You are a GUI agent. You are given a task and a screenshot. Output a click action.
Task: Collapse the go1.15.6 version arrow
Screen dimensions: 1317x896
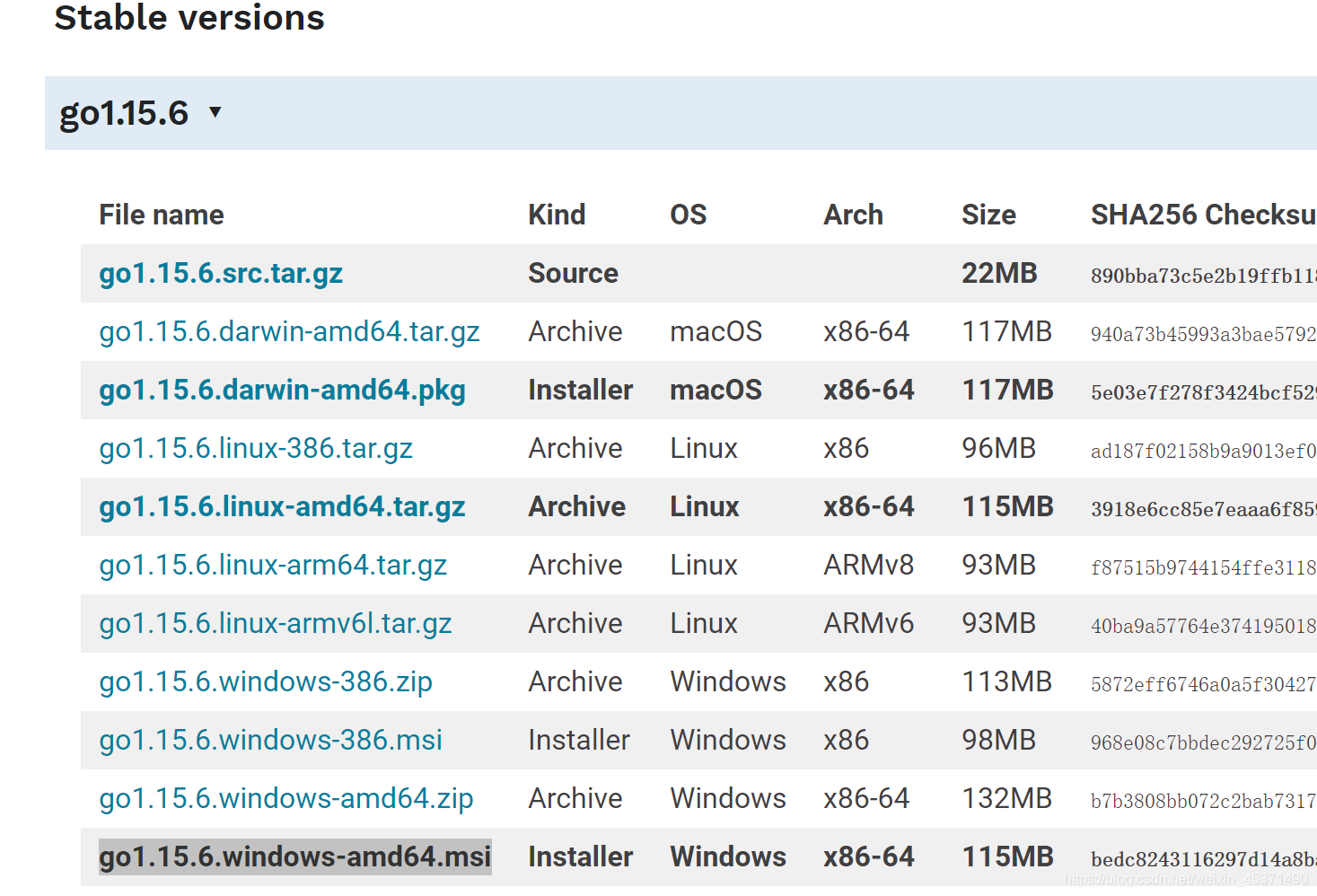point(215,112)
